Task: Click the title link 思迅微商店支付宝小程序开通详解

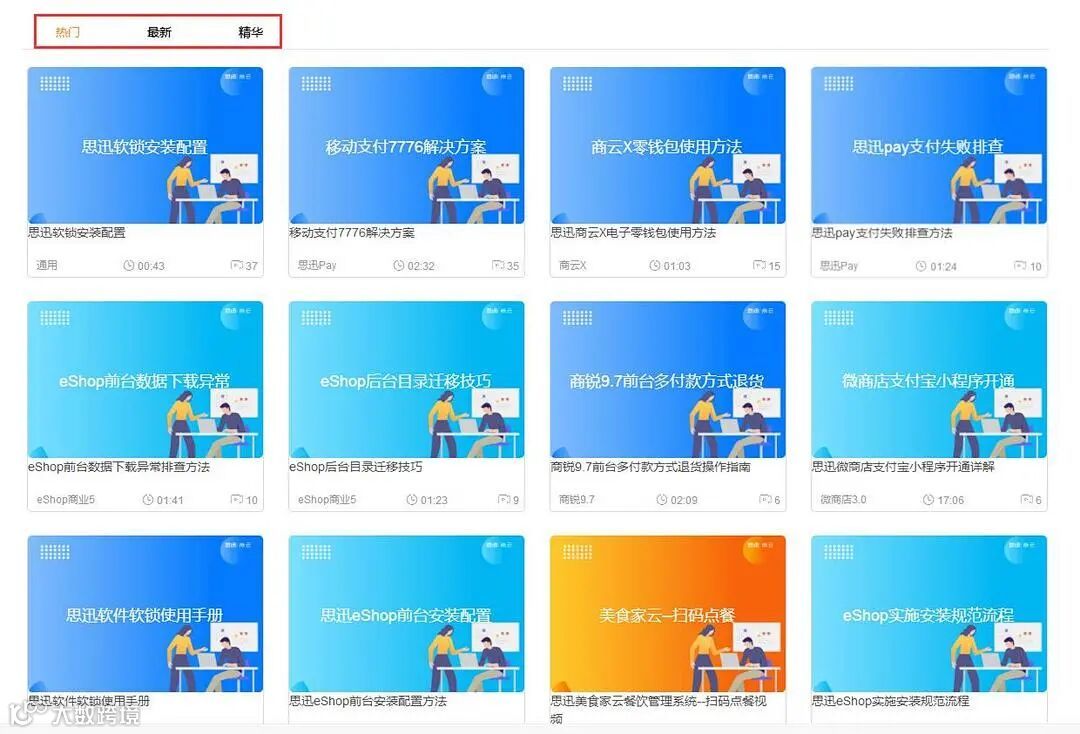Action: pos(903,467)
